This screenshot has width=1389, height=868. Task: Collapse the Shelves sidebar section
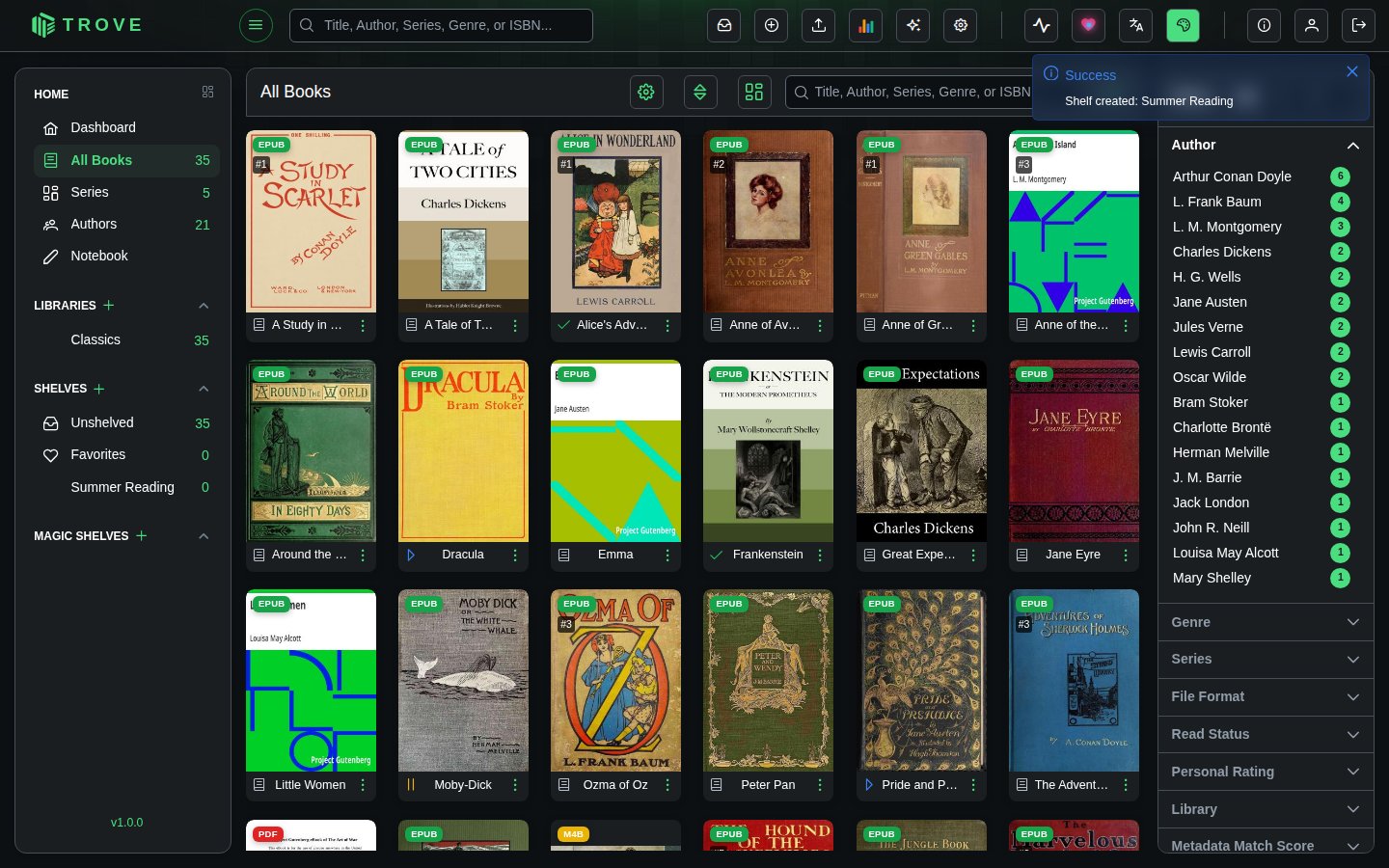tap(204, 389)
